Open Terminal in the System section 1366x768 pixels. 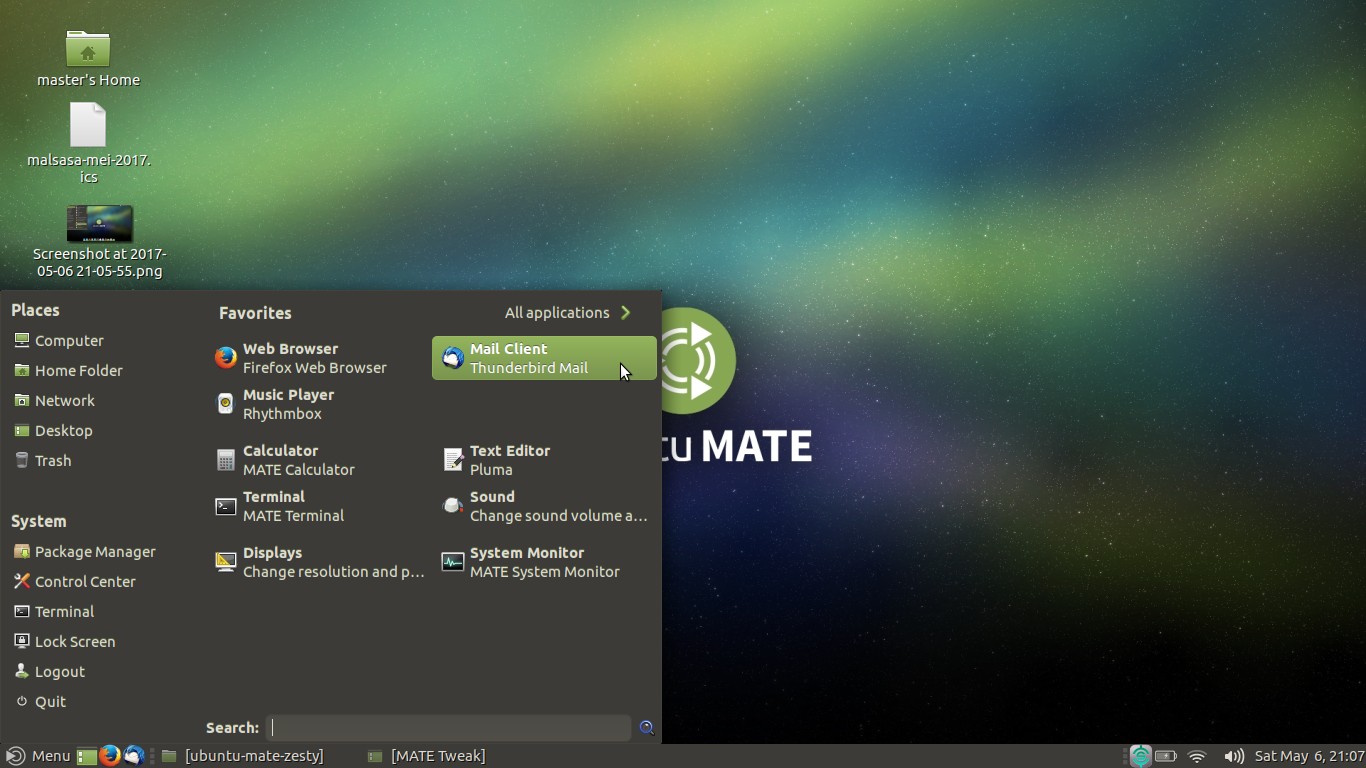(54, 612)
